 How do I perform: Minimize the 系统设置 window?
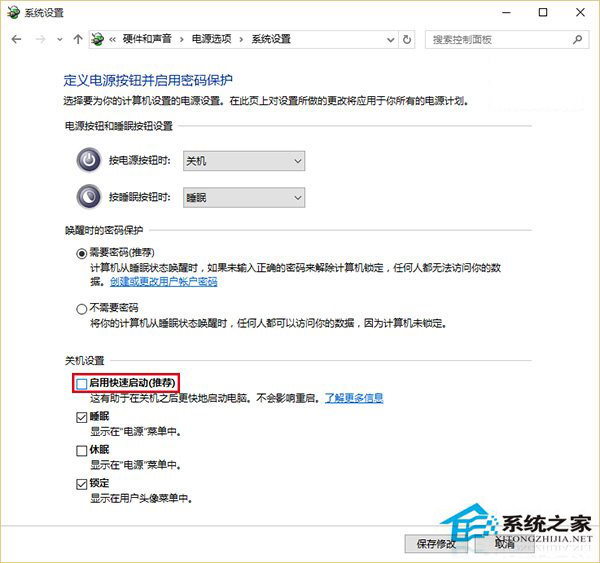507,13
